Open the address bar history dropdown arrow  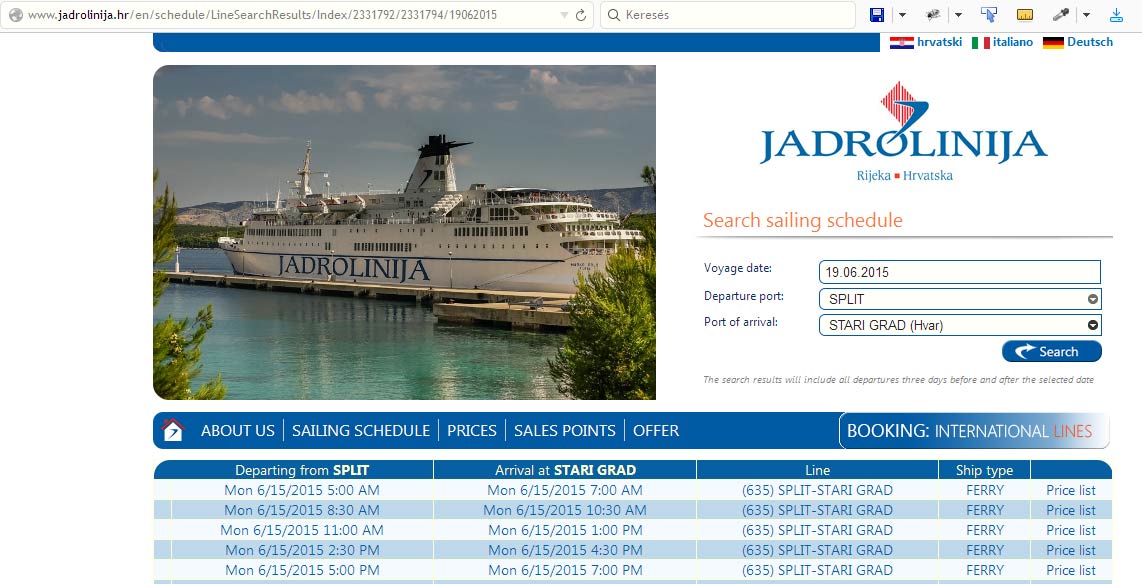click(x=564, y=15)
